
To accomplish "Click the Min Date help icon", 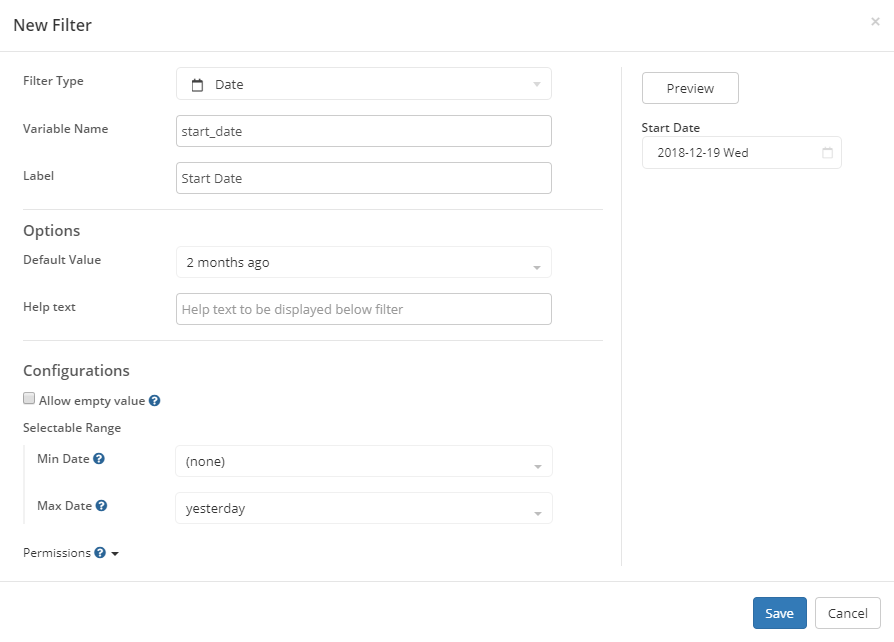I will point(99,459).
